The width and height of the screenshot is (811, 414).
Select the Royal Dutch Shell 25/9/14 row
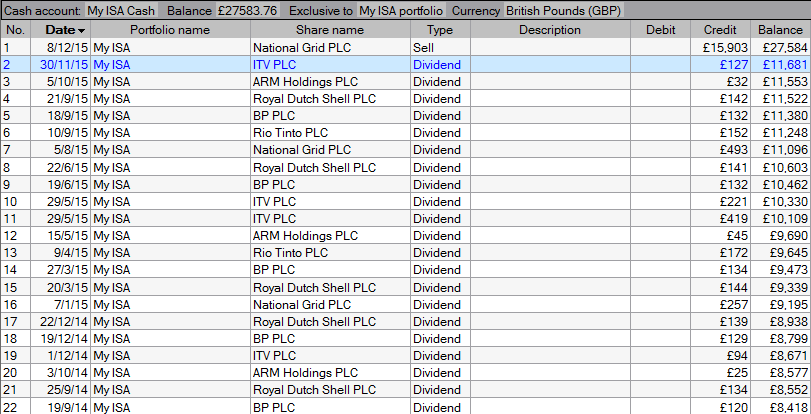point(329,387)
